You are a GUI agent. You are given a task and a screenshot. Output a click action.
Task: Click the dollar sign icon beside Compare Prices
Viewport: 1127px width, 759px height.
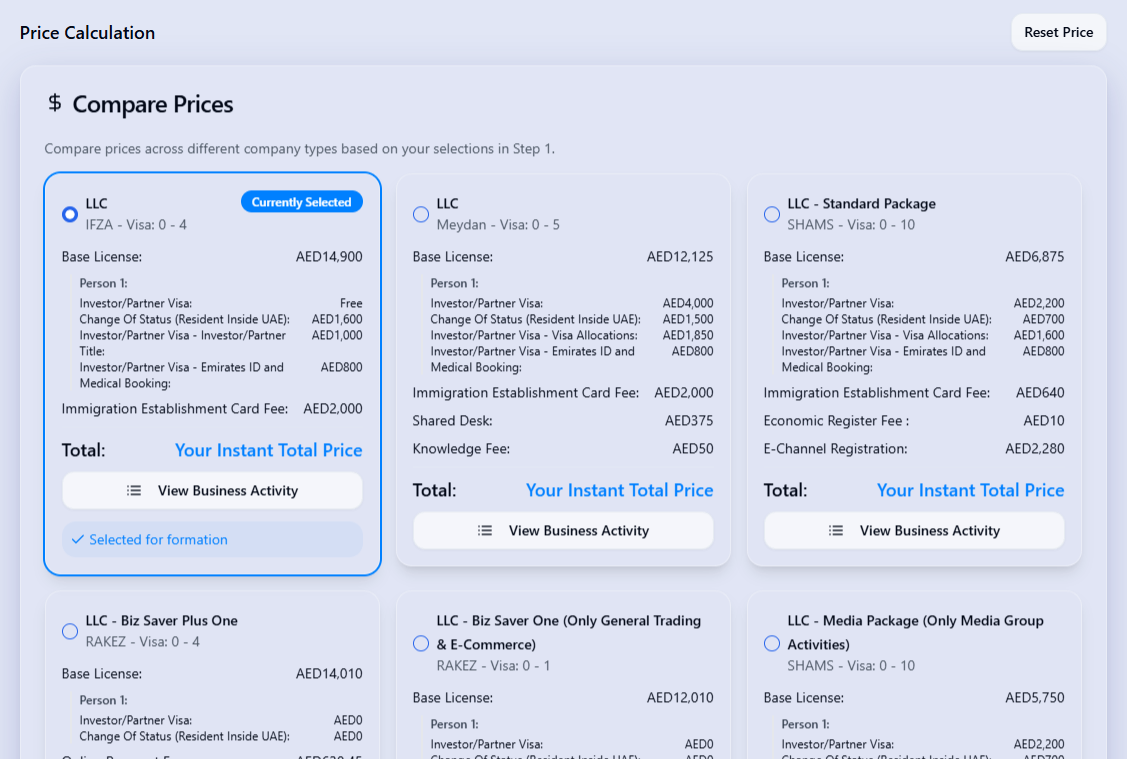55,103
